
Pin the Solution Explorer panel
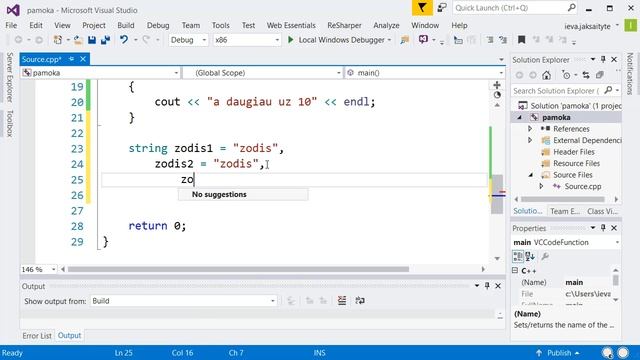coord(603,60)
